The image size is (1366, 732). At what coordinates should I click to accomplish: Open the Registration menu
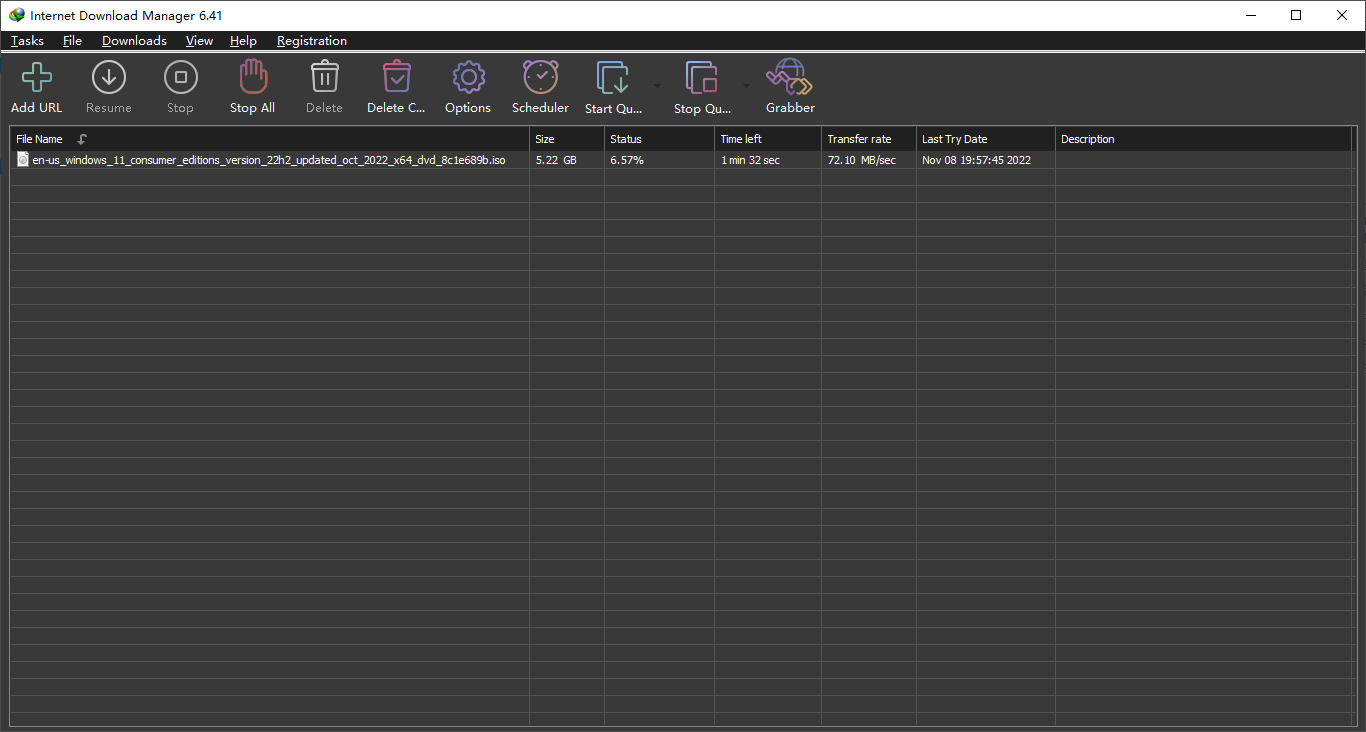tap(312, 41)
